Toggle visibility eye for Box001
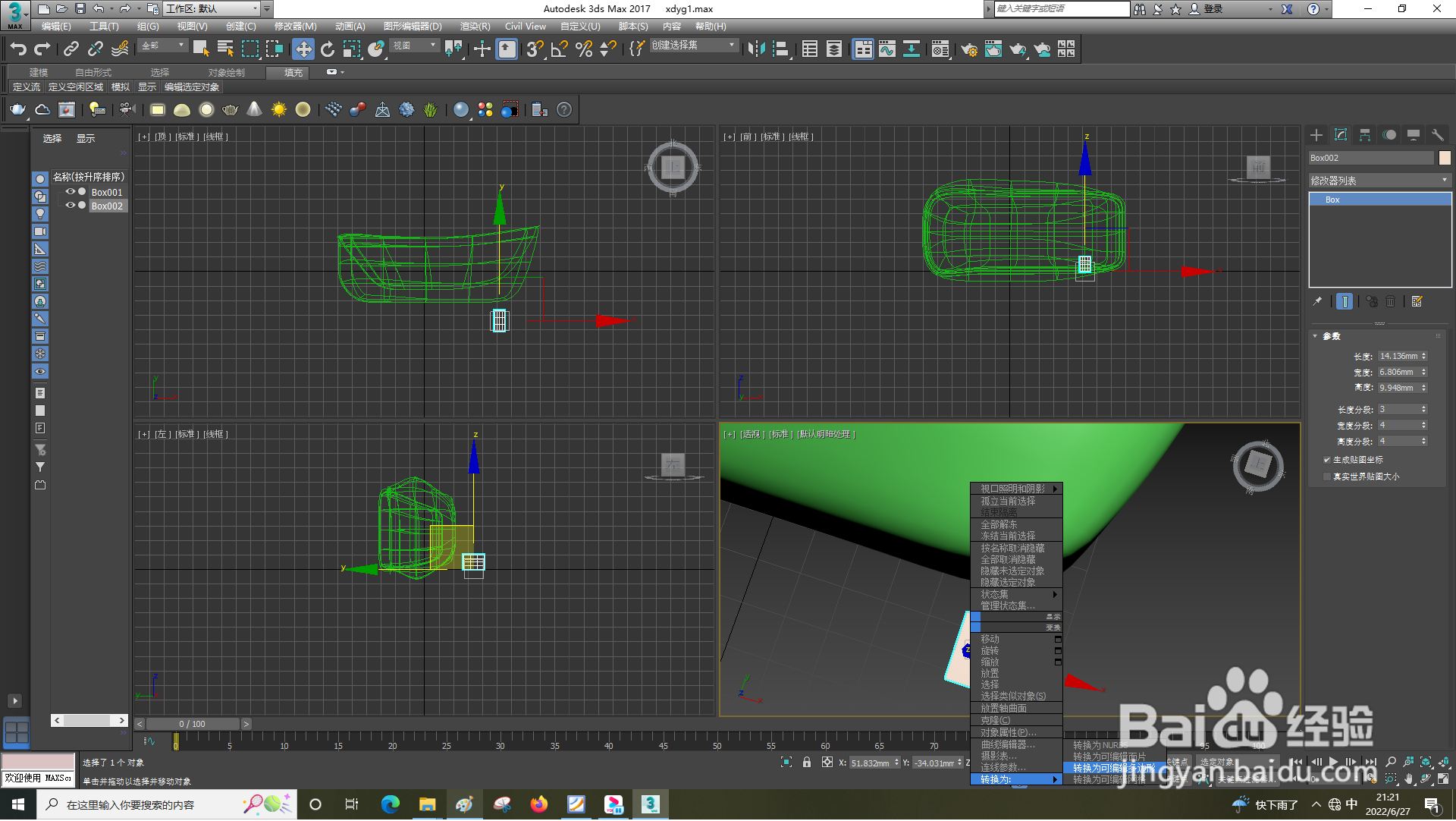Screen dimensions: 1456x821 click(70, 192)
